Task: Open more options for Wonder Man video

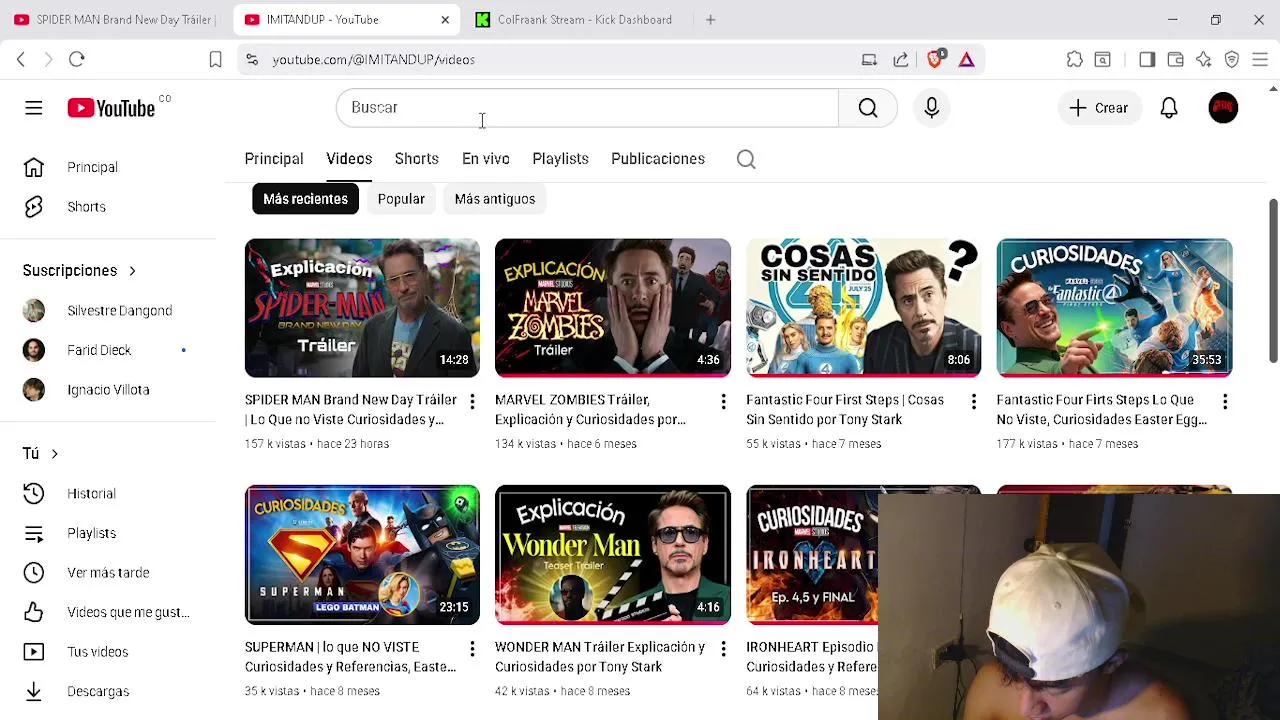Action: point(723,649)
